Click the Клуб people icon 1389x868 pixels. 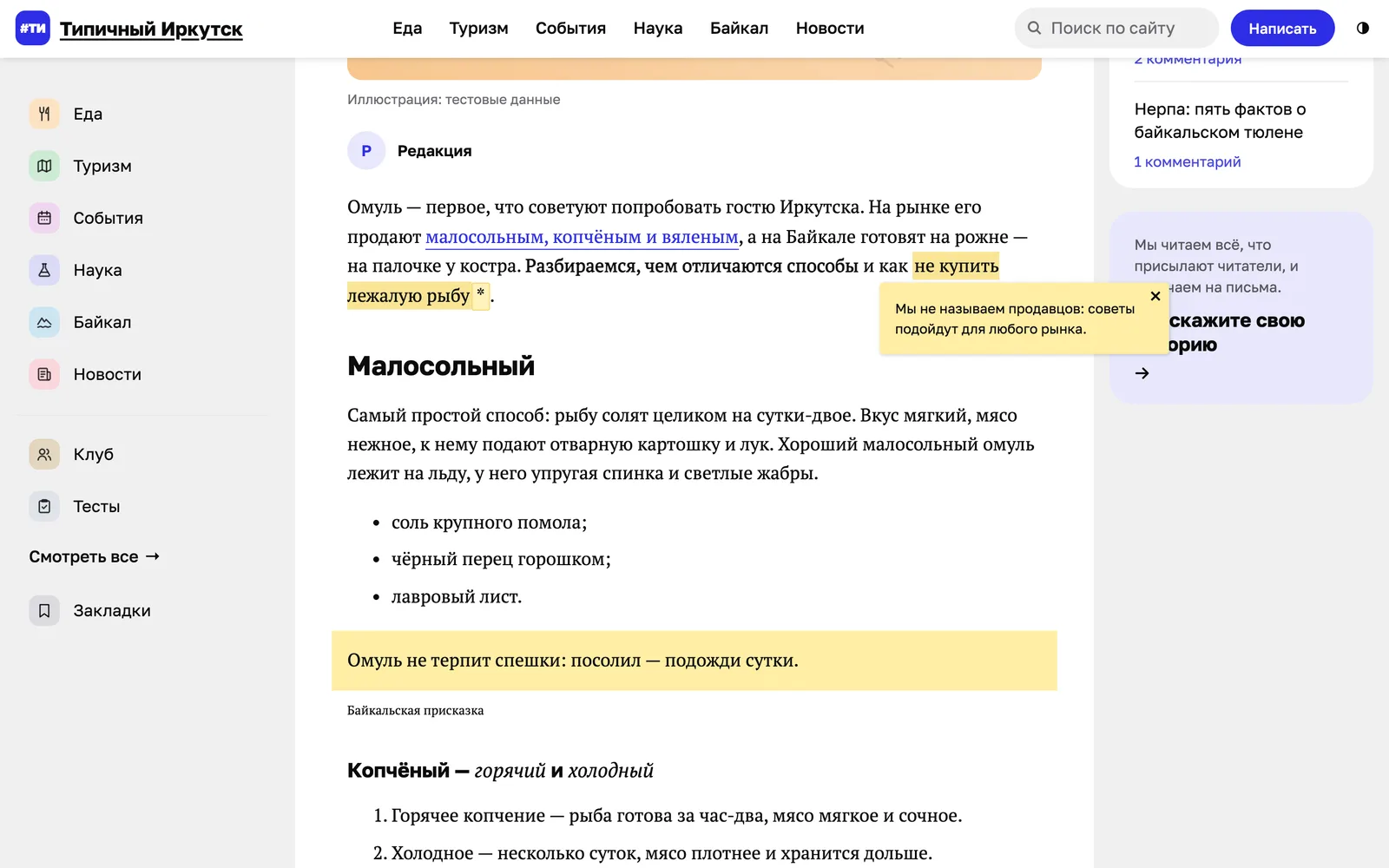click(44, 454)
